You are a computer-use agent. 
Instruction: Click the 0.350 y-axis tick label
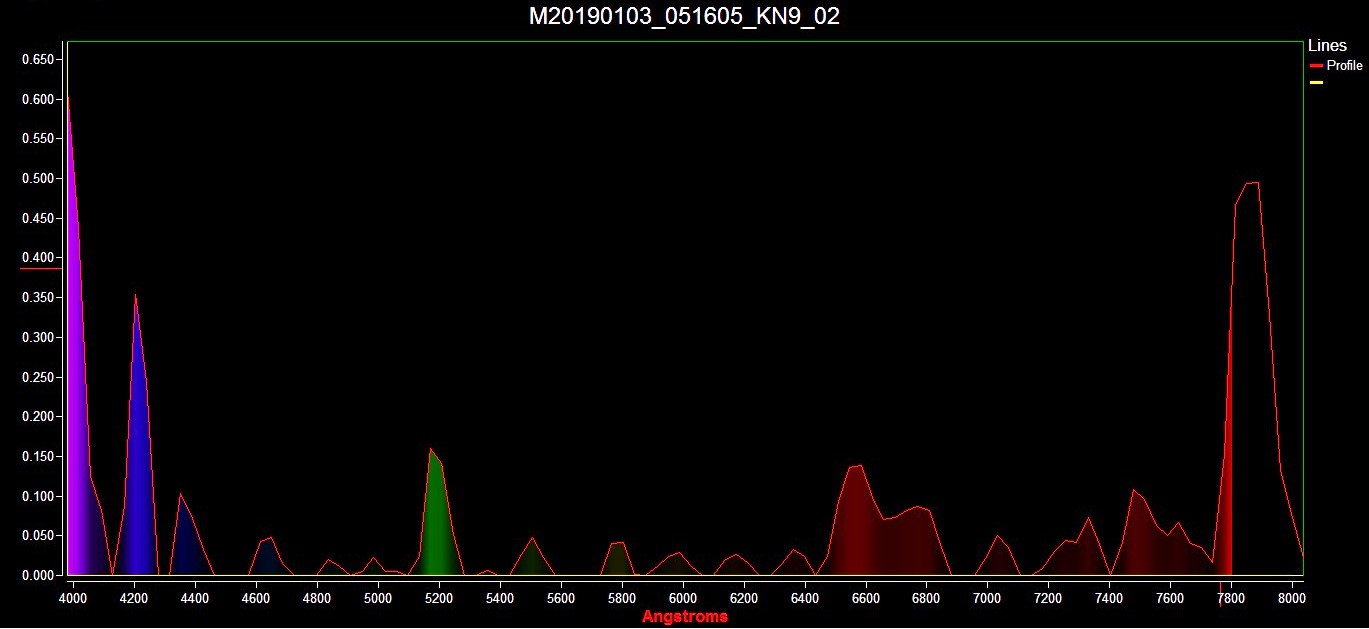point(38,298)
